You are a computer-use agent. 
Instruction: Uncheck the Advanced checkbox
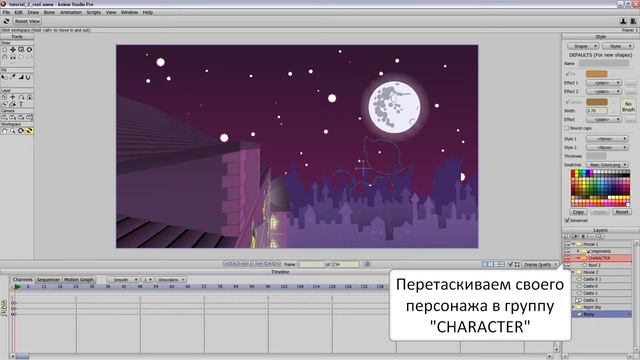567,220
